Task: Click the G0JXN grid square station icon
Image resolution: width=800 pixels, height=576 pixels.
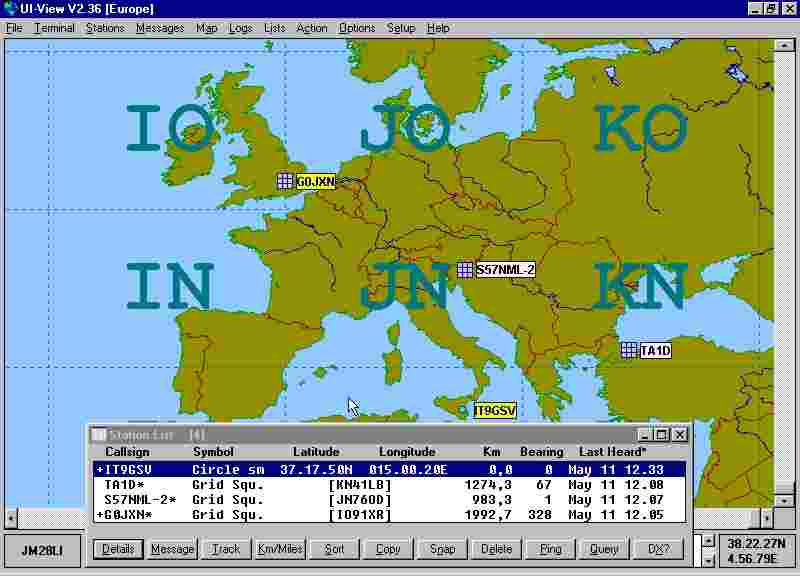Action: (x=285, y=181)
